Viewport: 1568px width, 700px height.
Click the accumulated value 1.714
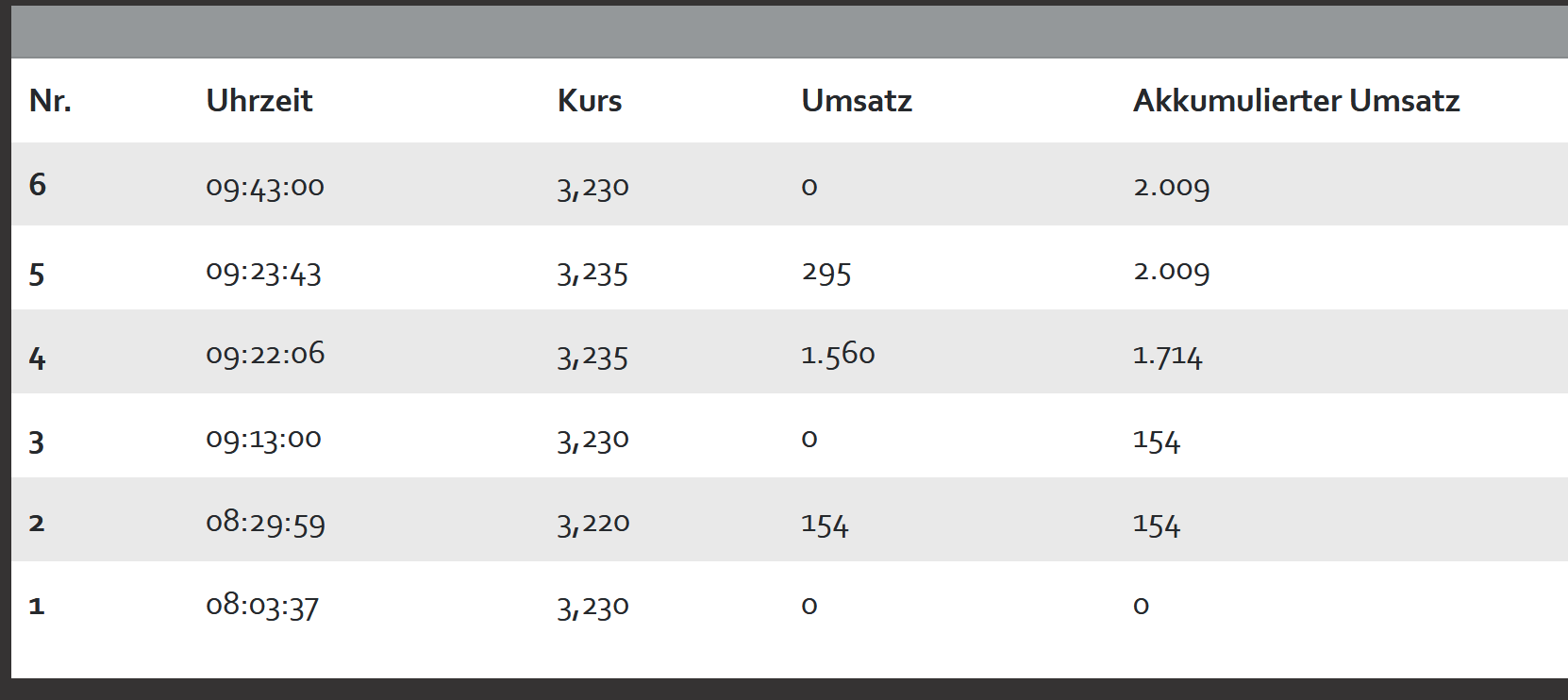1168,357
